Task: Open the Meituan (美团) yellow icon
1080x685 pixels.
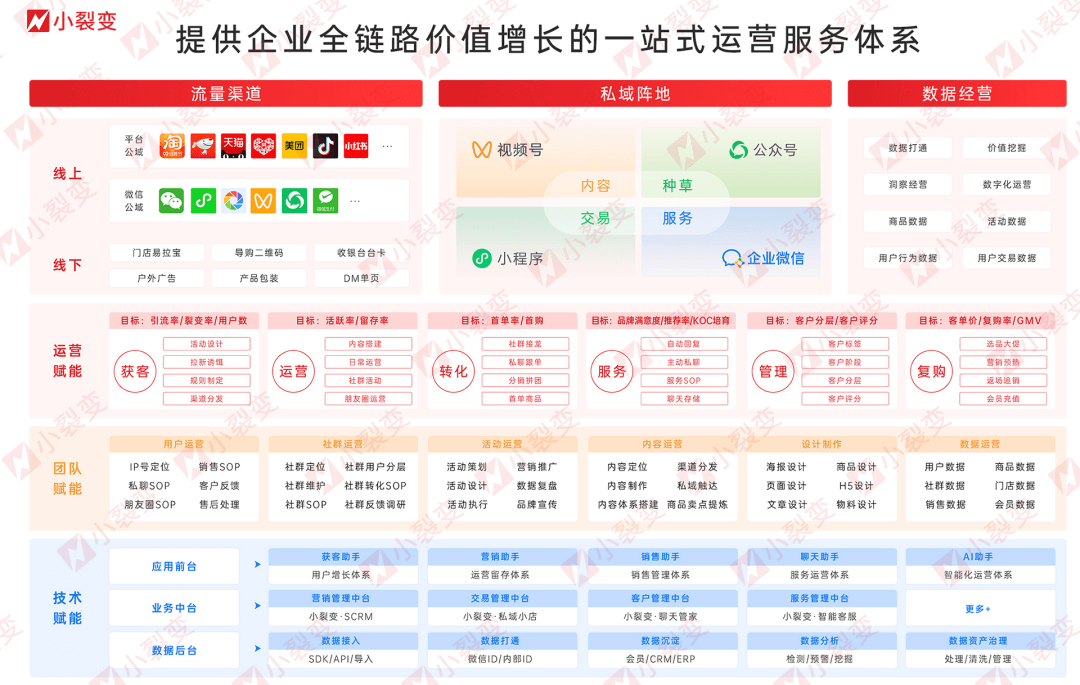Action: 294,146
